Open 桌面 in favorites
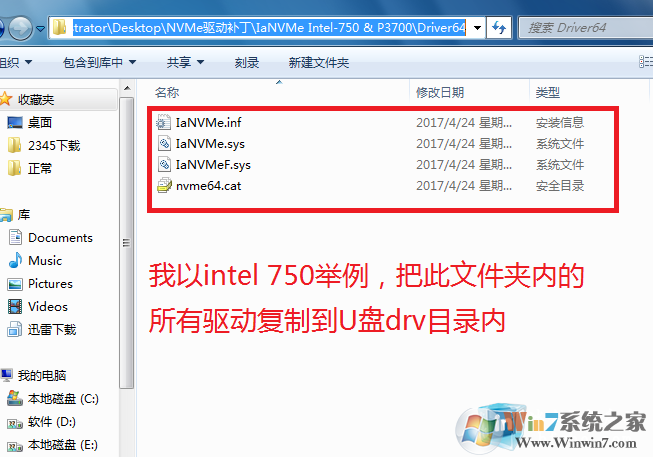 point(40,122)
